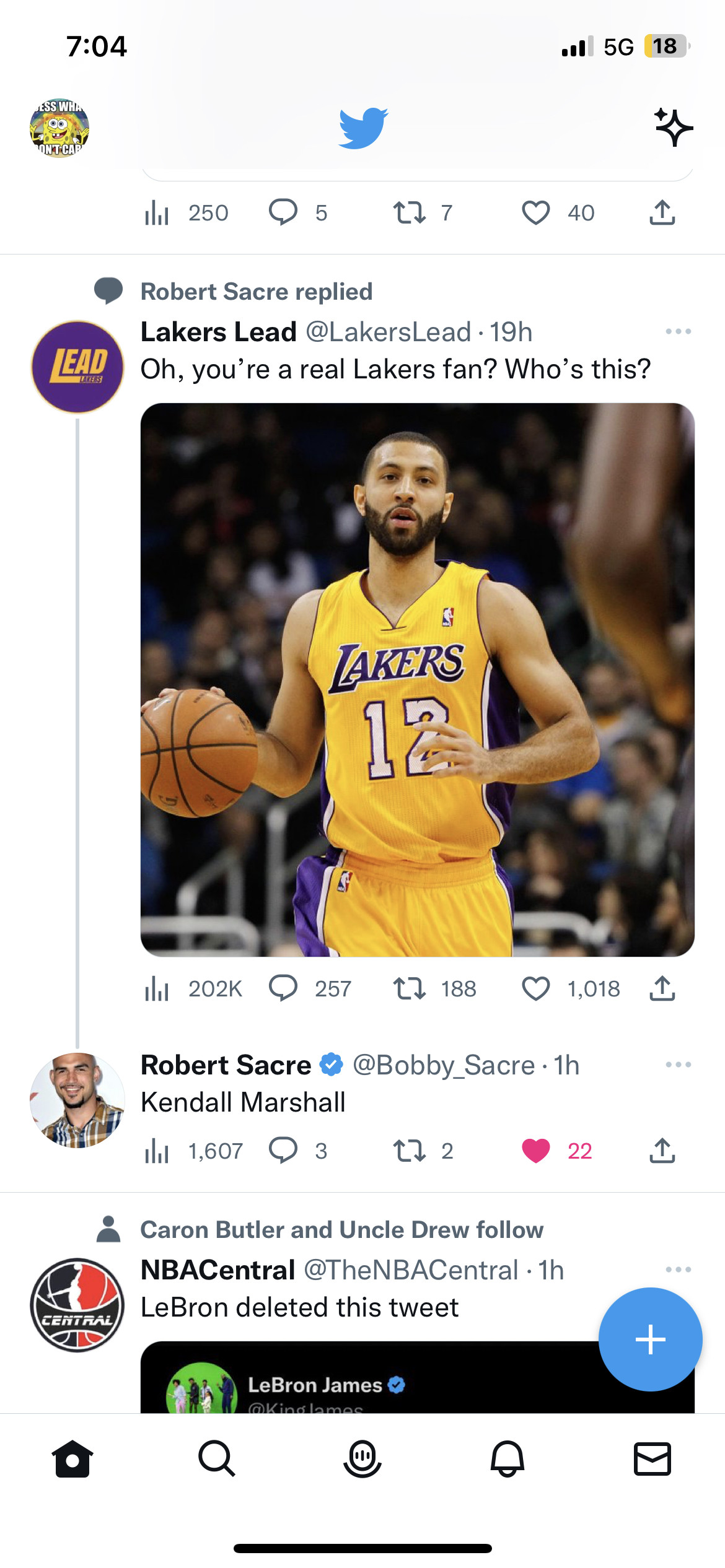Open the @LakersLead profile handle
Viewport: 725px width, 1568px height.
pos(389,332)
